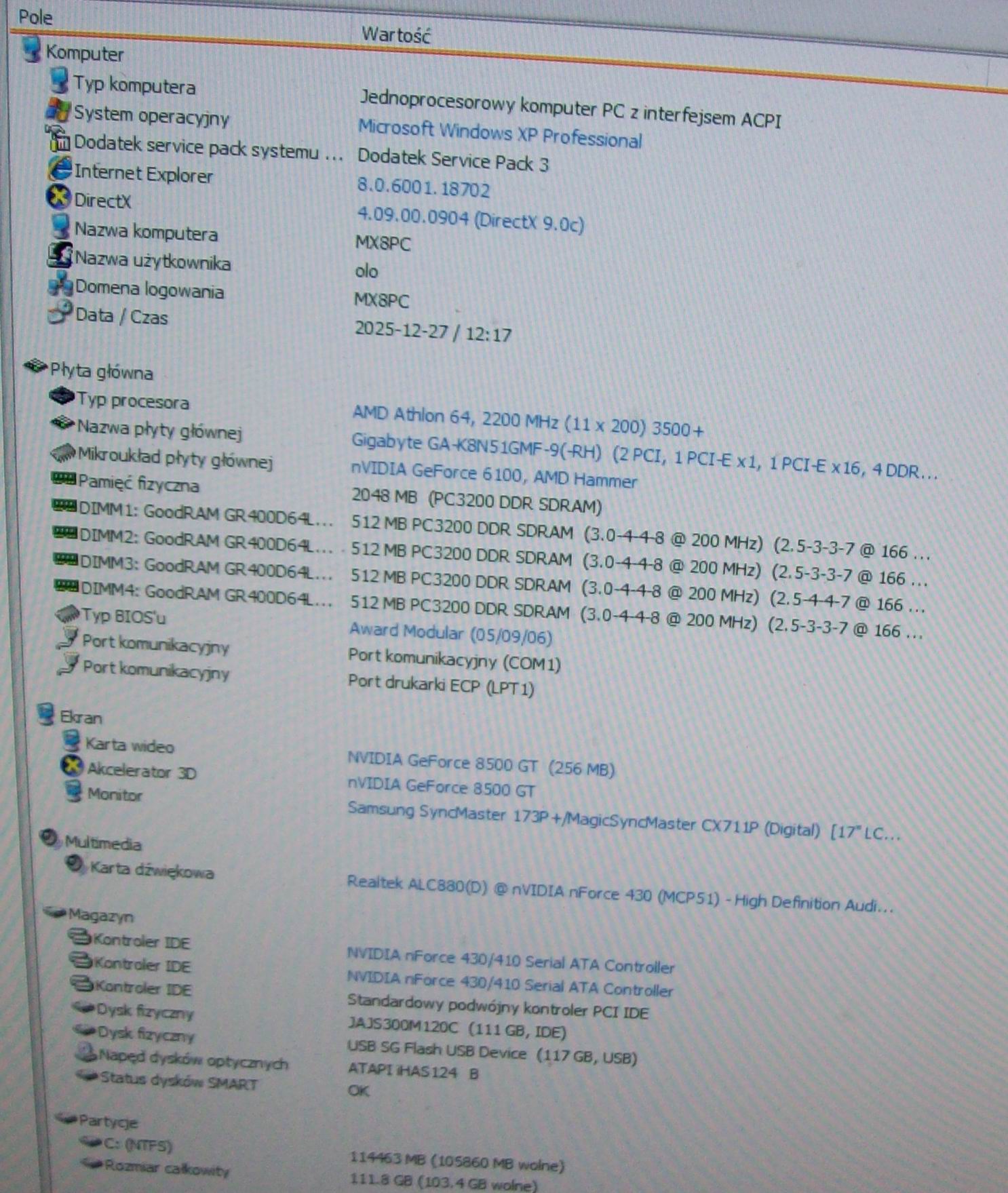The image size is (1008, 1193).
Task: Click the Płyta główna chip icon
Action: tap(36, 367)
